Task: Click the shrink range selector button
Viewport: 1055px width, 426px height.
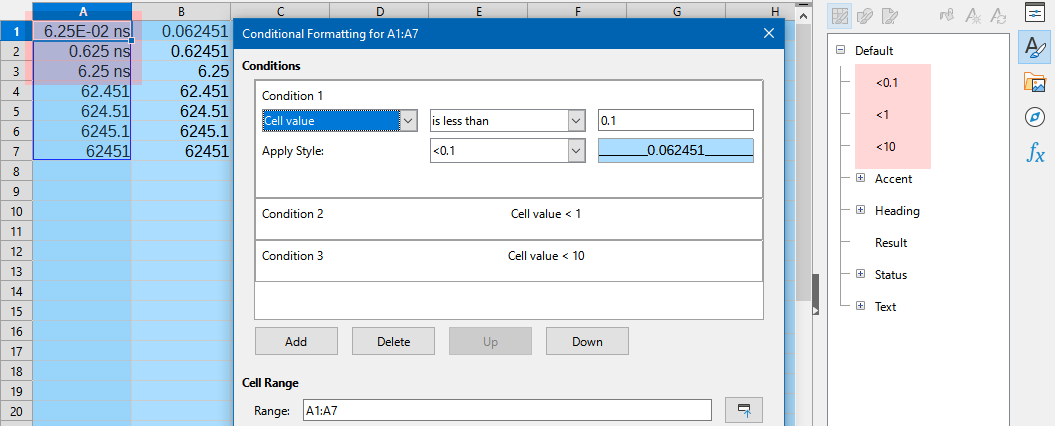Action: [742, 411]
